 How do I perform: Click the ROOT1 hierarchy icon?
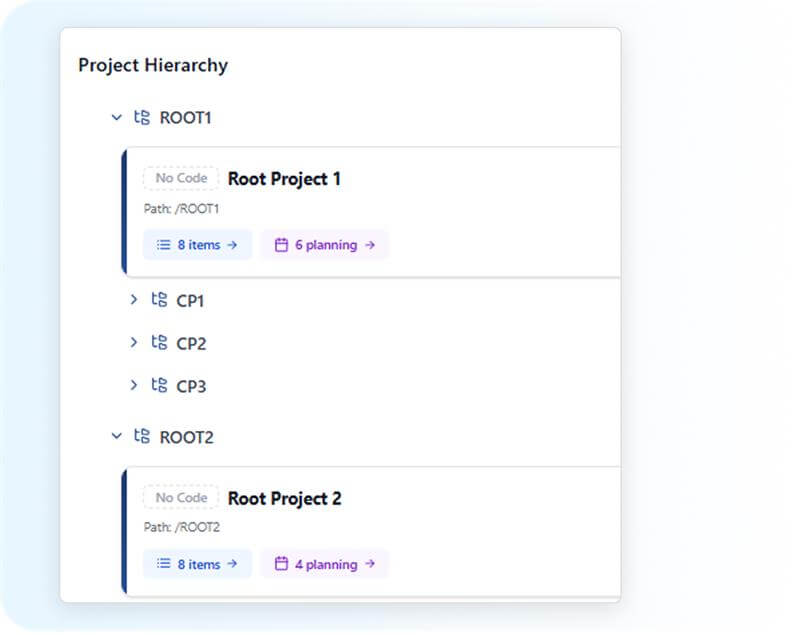coord(142,118)
